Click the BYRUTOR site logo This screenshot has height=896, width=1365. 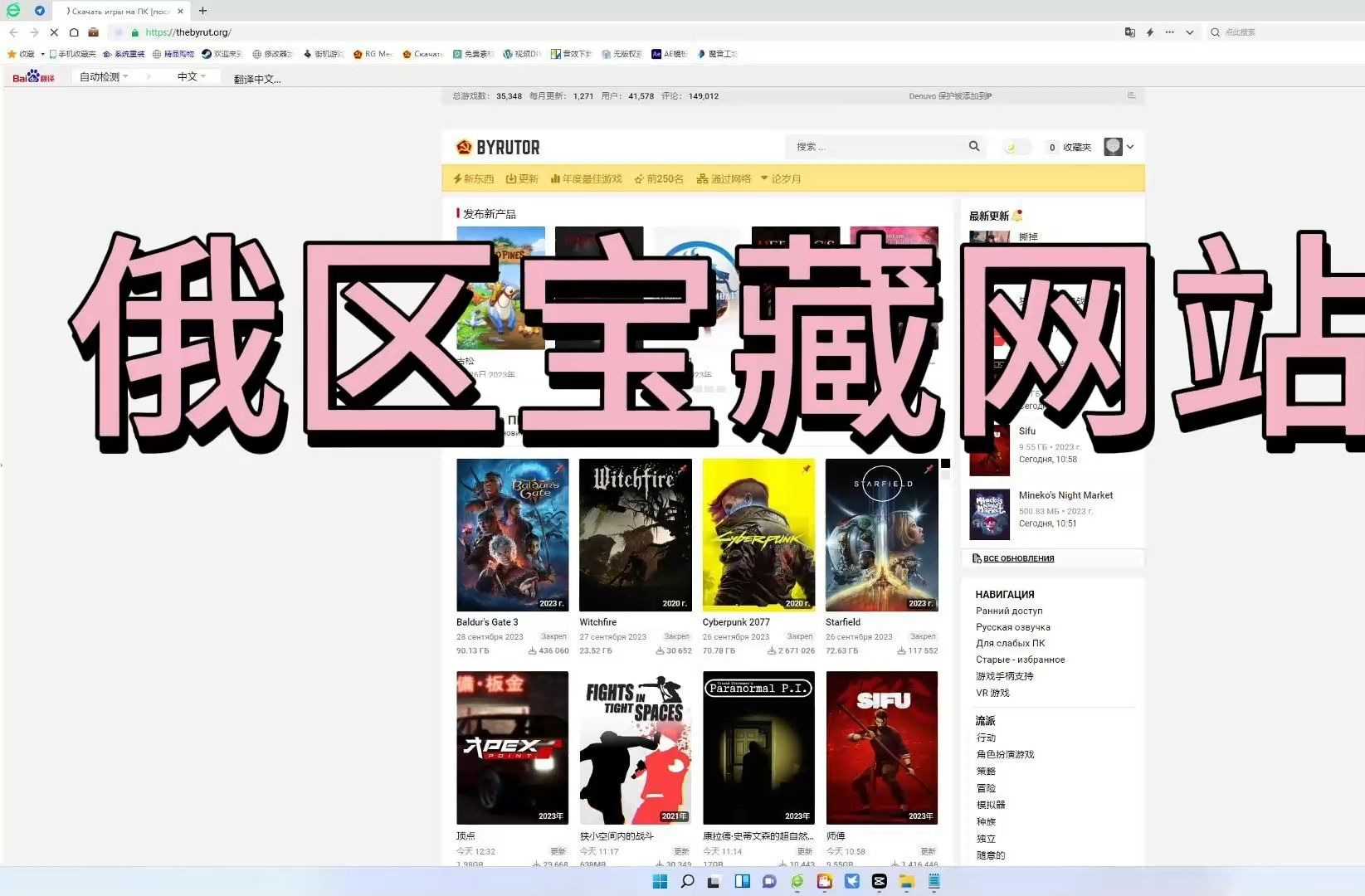tap(498, 148)
